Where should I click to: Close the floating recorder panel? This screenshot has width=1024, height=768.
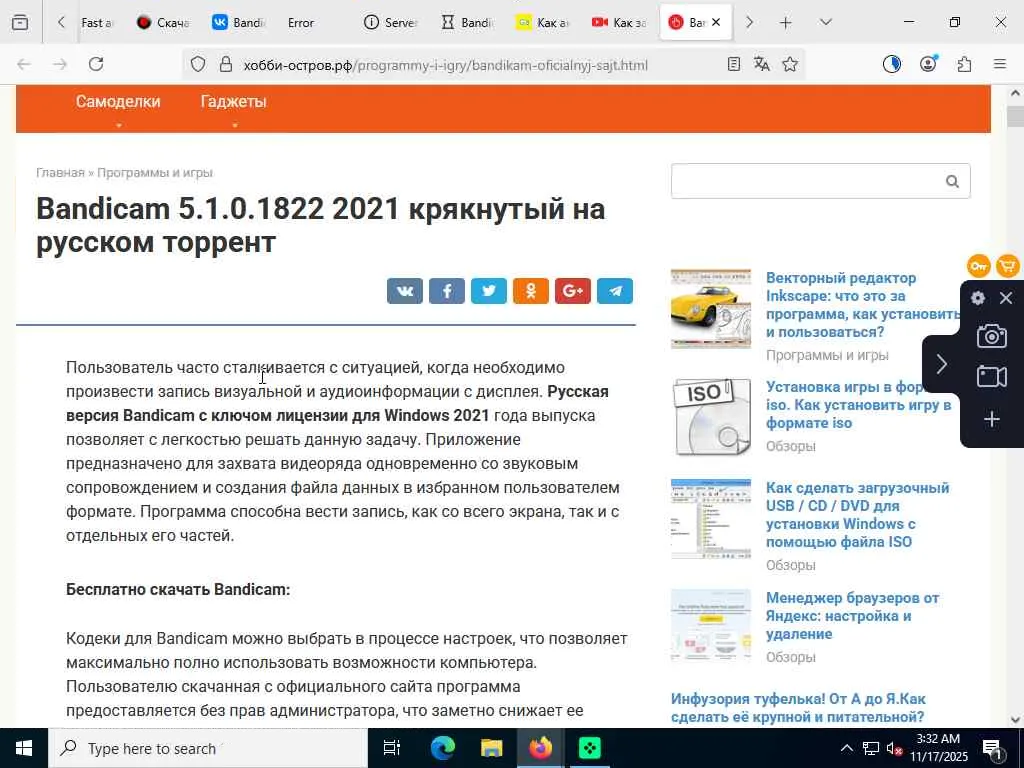1006,298
